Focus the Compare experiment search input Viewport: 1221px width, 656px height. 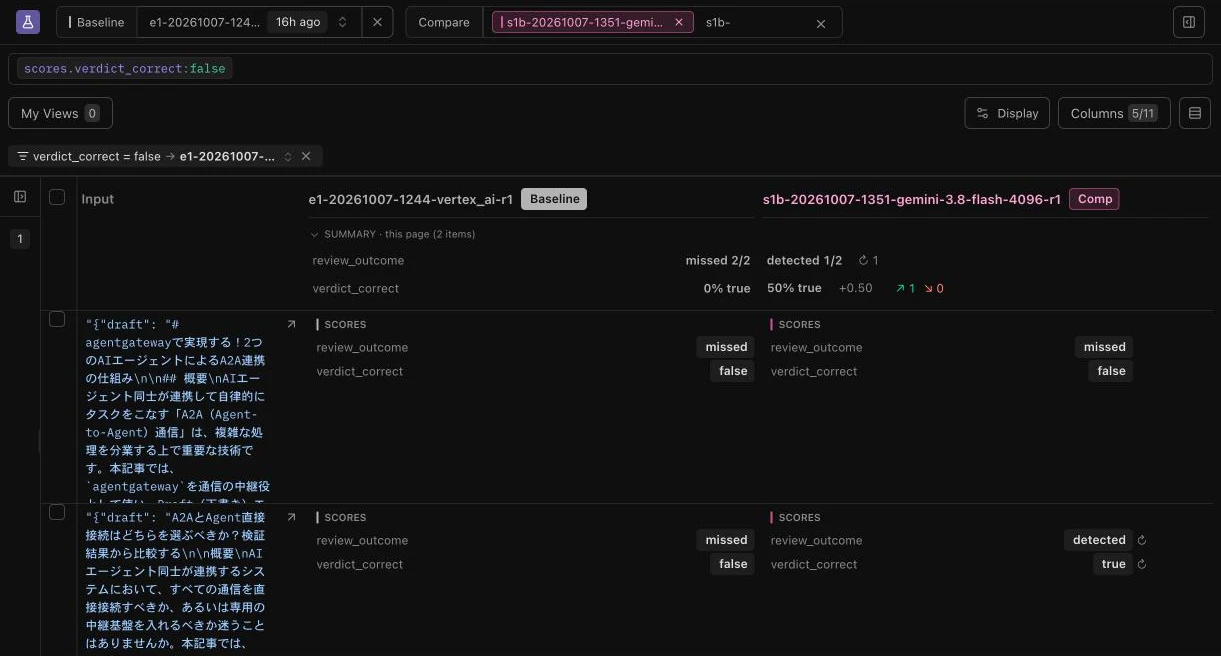[755, 22]
